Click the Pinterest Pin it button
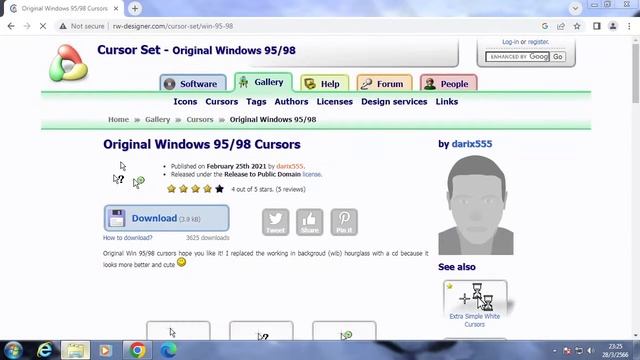Viewport: 640px width, 360px height. tap(344, 222)
